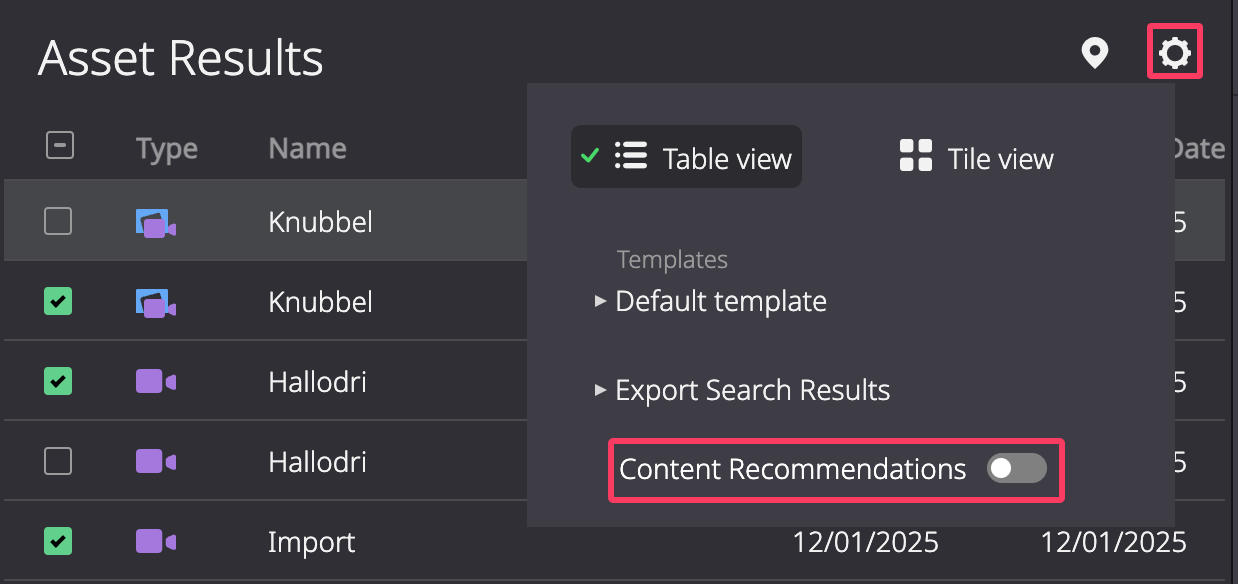The image size is (1238, 584).
Task: Click the second Knubbel video sequence icon
Action: click(x=155, y=302)
